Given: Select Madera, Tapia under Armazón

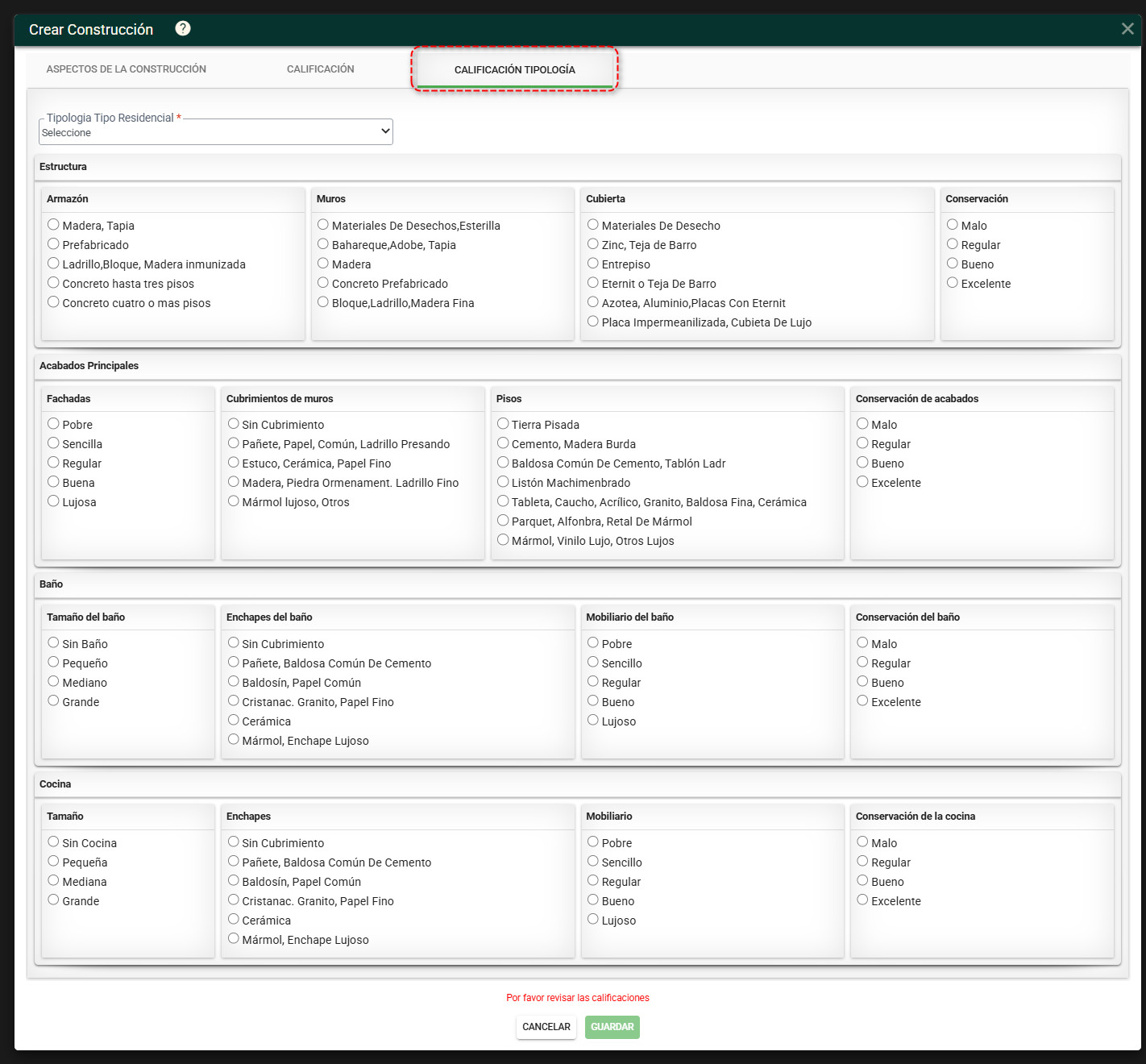Looking at the screenshot, I should click(x=53, y=225).
